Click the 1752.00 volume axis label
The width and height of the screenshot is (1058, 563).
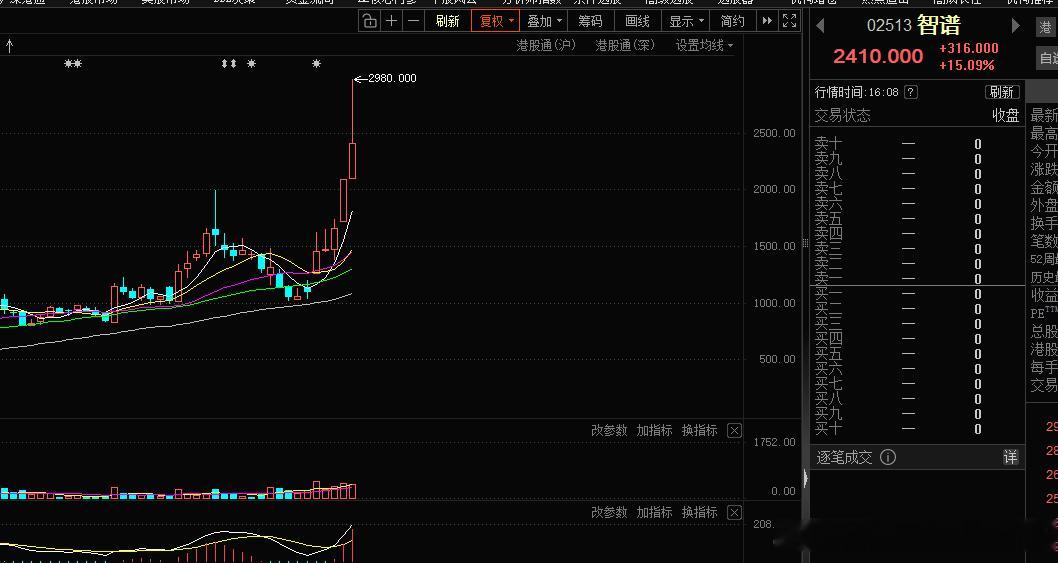click(x=775, y=441)
